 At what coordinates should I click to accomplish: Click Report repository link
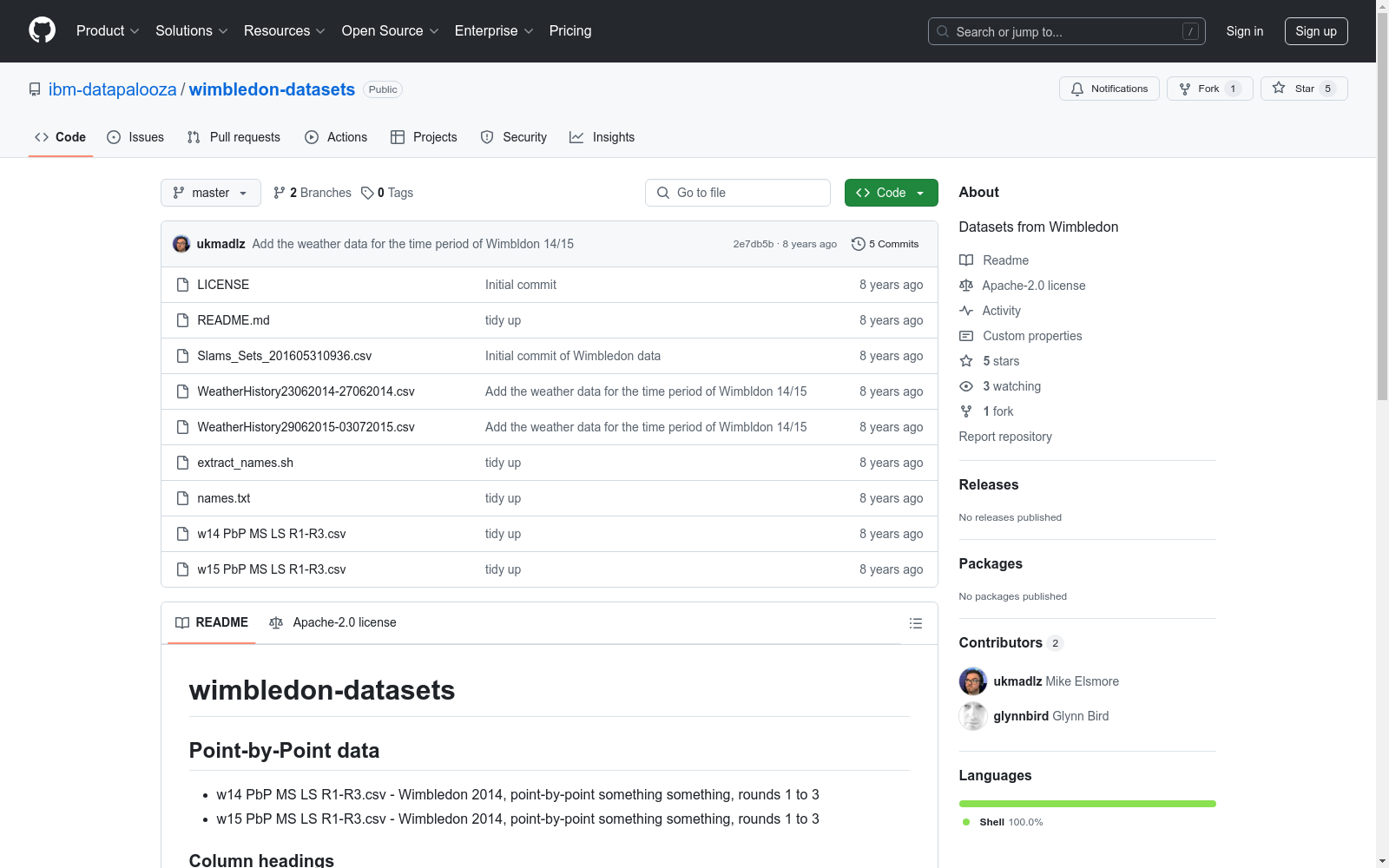pos(1005,437)
